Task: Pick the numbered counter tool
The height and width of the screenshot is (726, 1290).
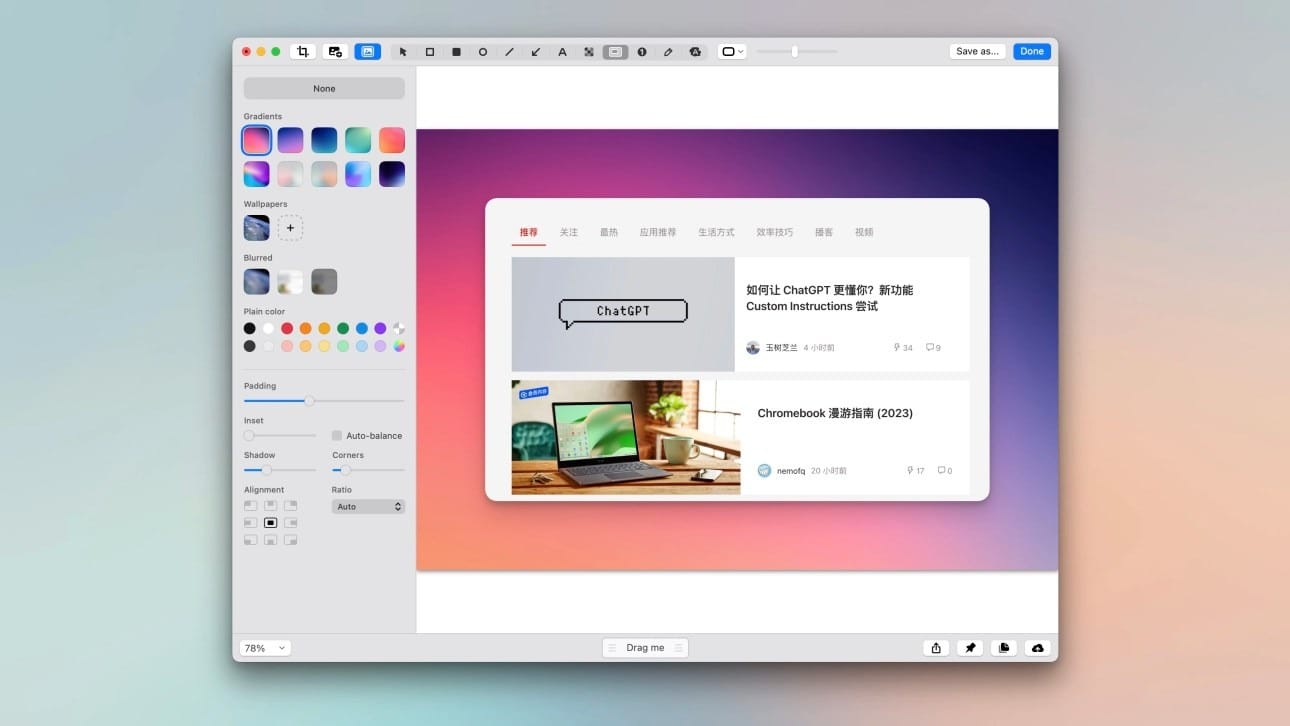Action: (x=642, y=52)
